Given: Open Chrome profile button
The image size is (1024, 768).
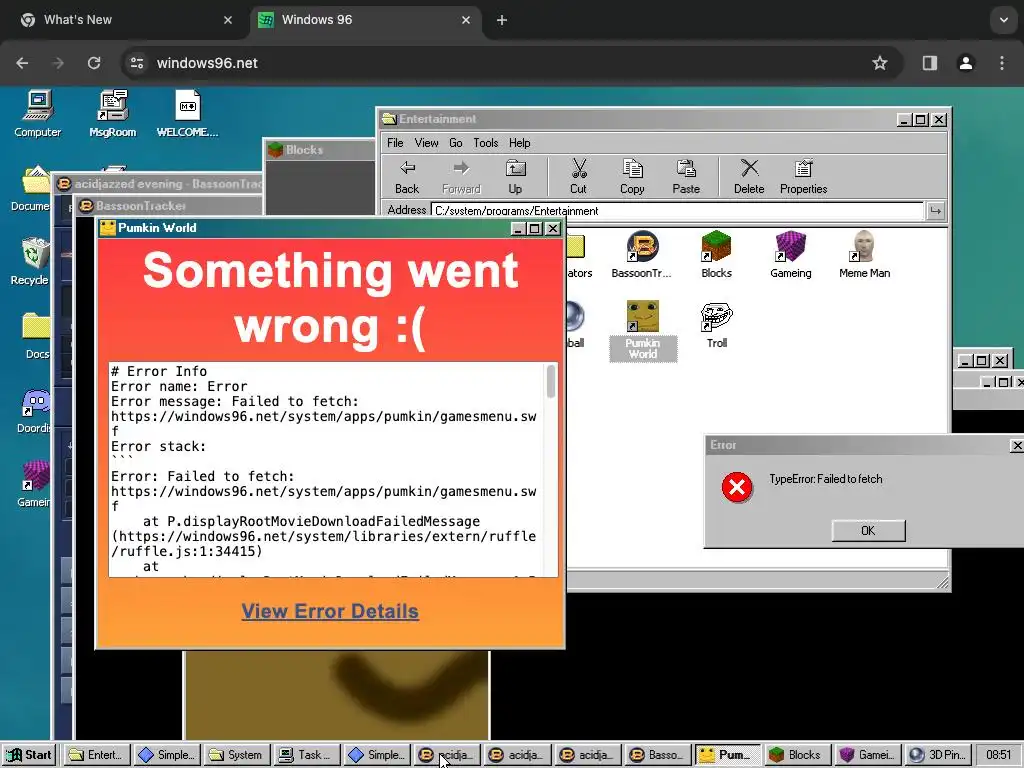Looking at the screenshot, I should pyautogui.click(x=965, y=63).
